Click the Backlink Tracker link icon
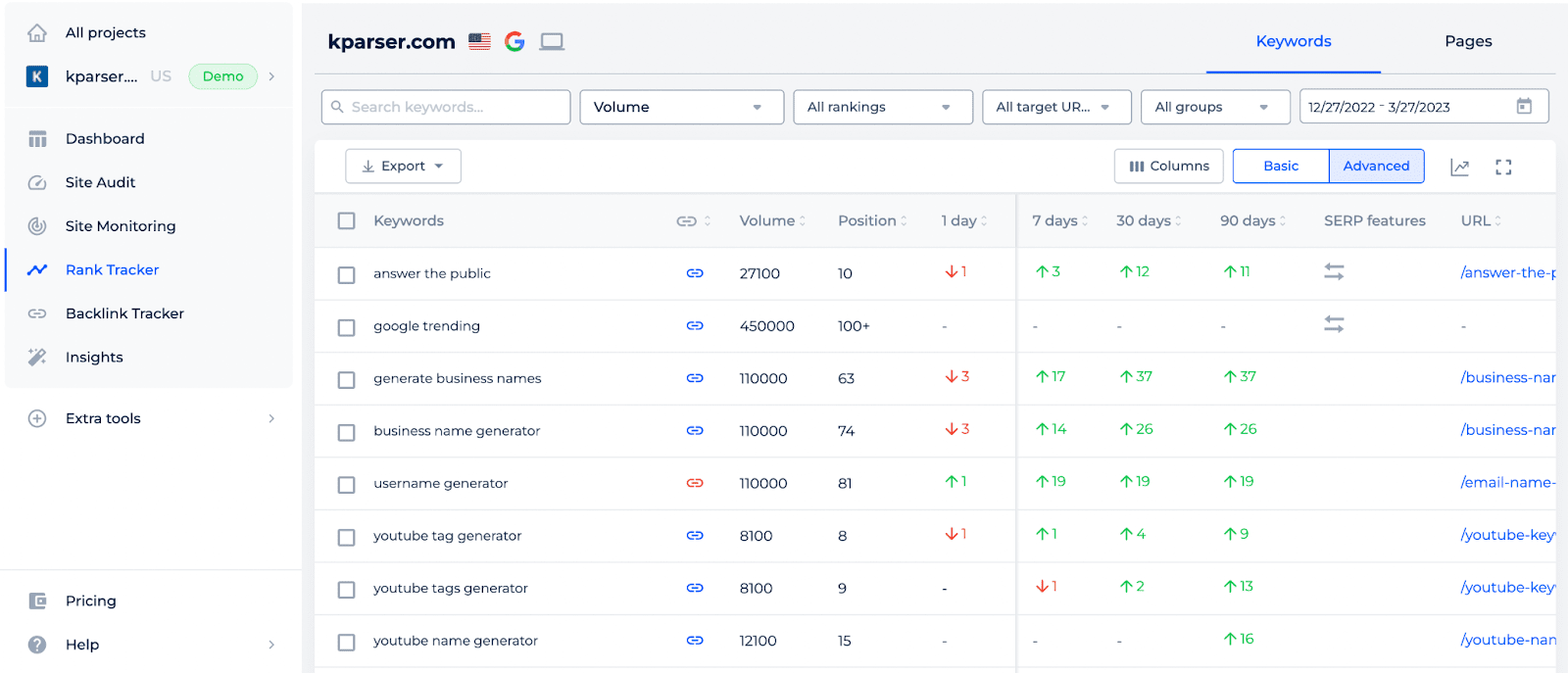Screen dimensions: 1568x673 tap(37, 313)
